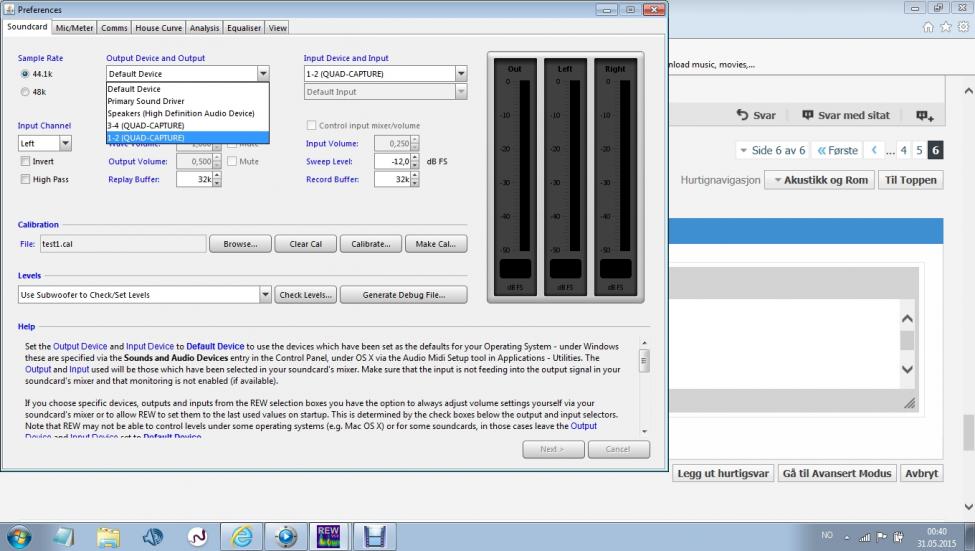Open the REW app in the taskbar
This screenshot has width=975, height=551.
click(x=328, y=536)
